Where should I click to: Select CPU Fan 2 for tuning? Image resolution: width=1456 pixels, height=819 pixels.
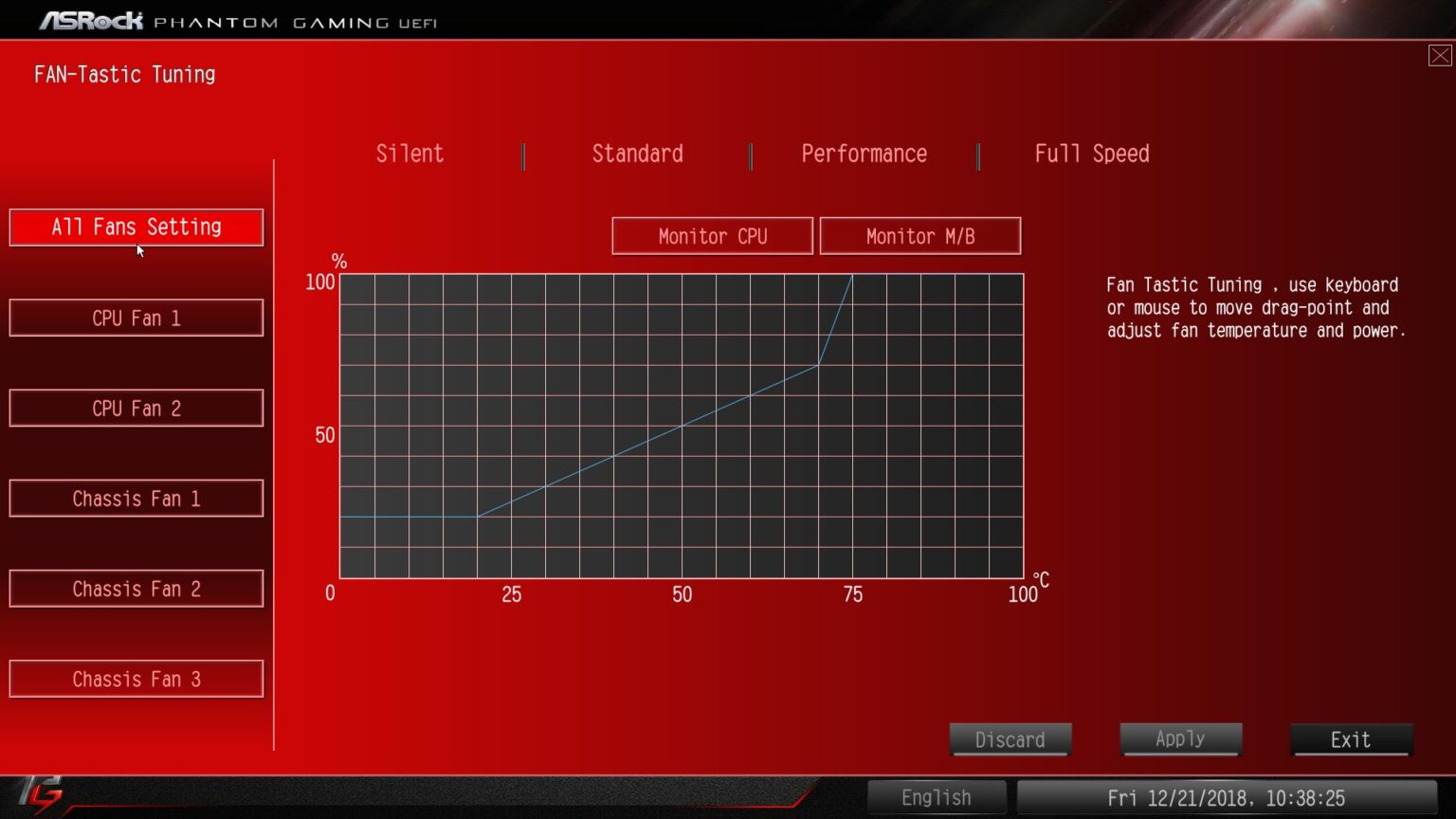pyautogui.click(x=136, y=408)
